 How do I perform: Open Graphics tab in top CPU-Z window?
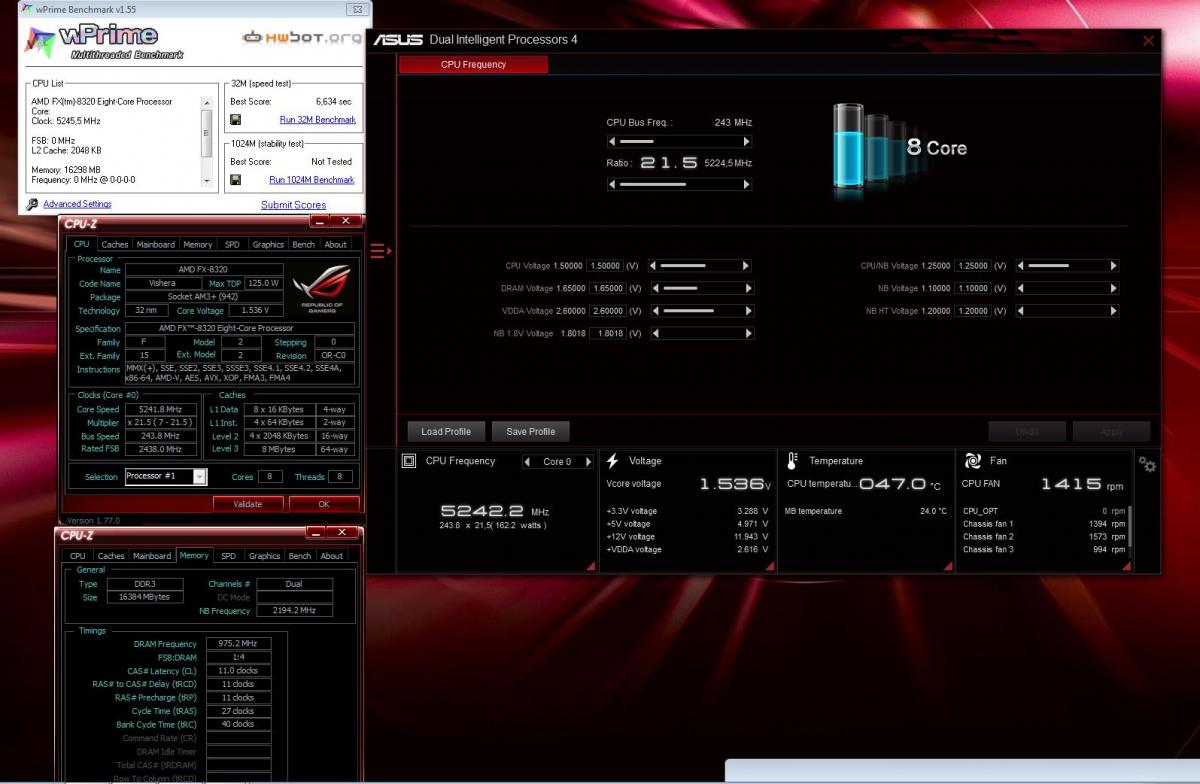[268, 244]
